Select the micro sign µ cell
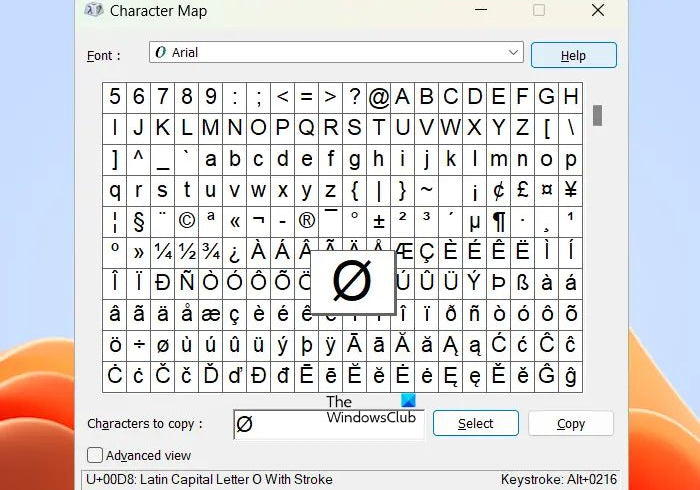 click(475, 221)
